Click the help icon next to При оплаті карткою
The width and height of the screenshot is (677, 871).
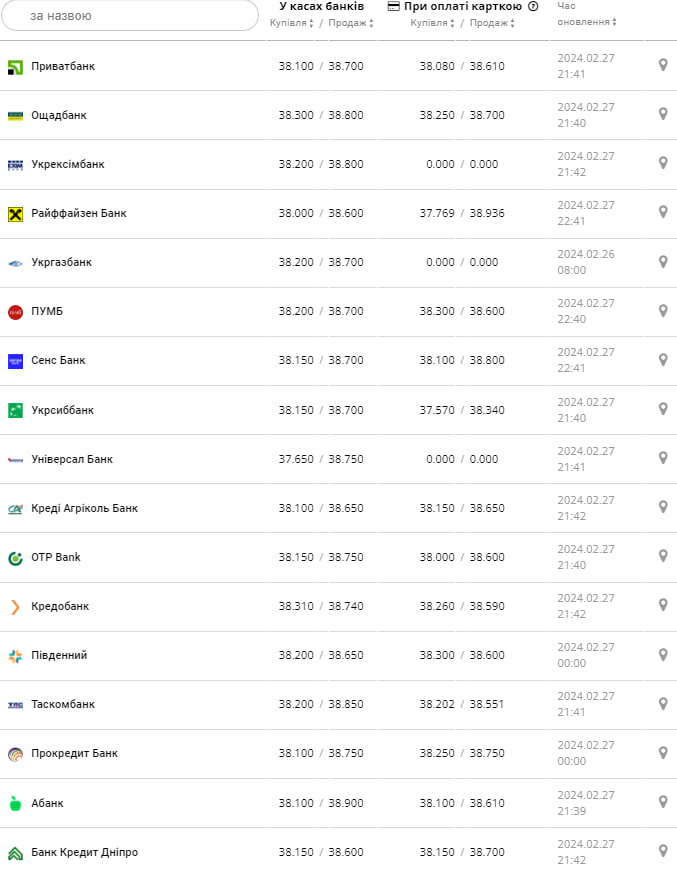[x=533, y=6]
